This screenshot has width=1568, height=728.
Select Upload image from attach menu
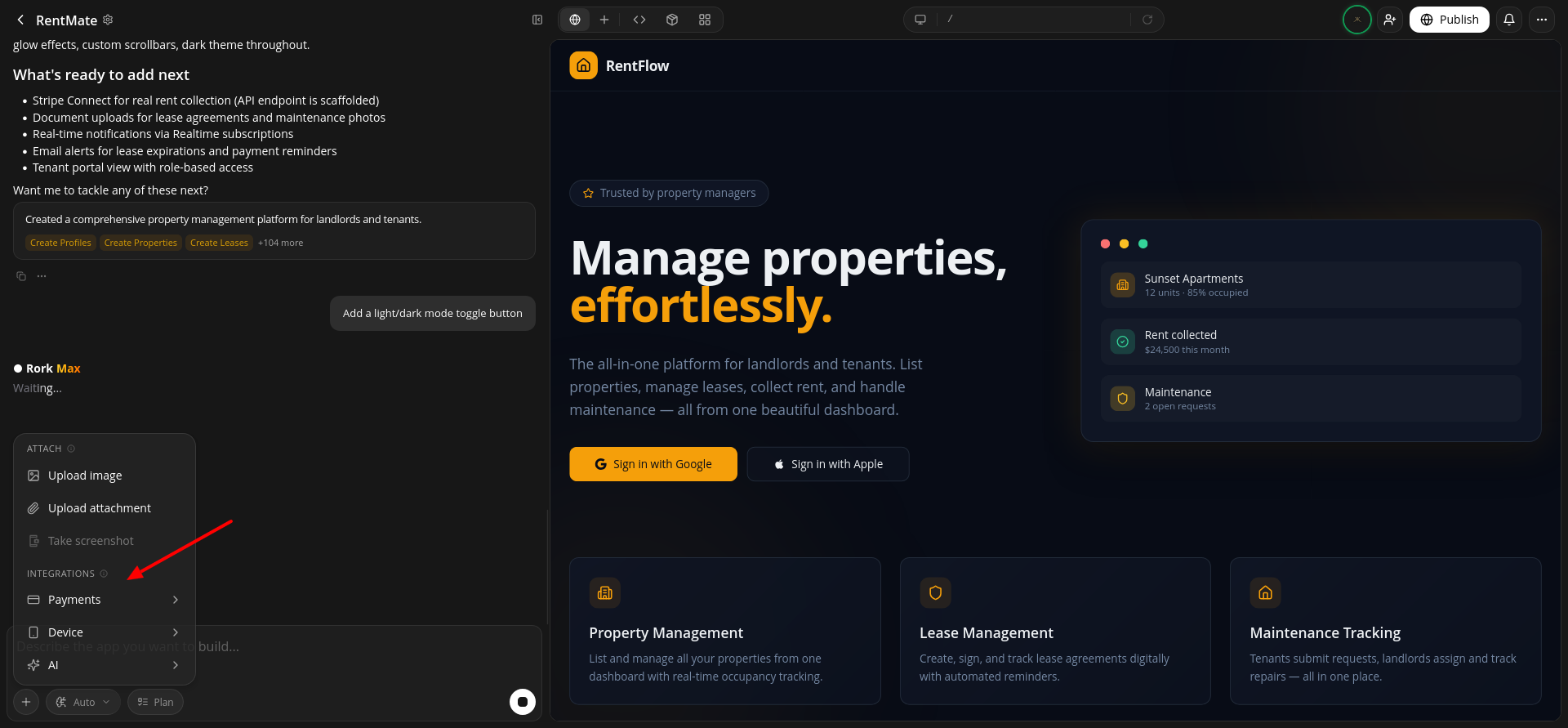pyautogui.click(x=105, y=476)
